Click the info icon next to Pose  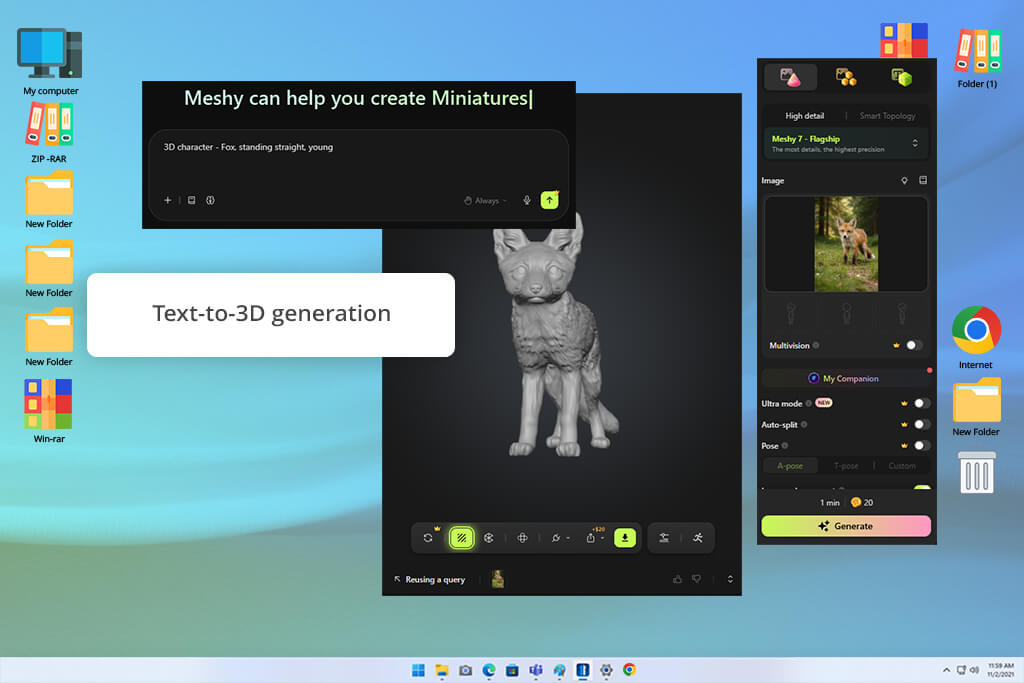(785, 445)
